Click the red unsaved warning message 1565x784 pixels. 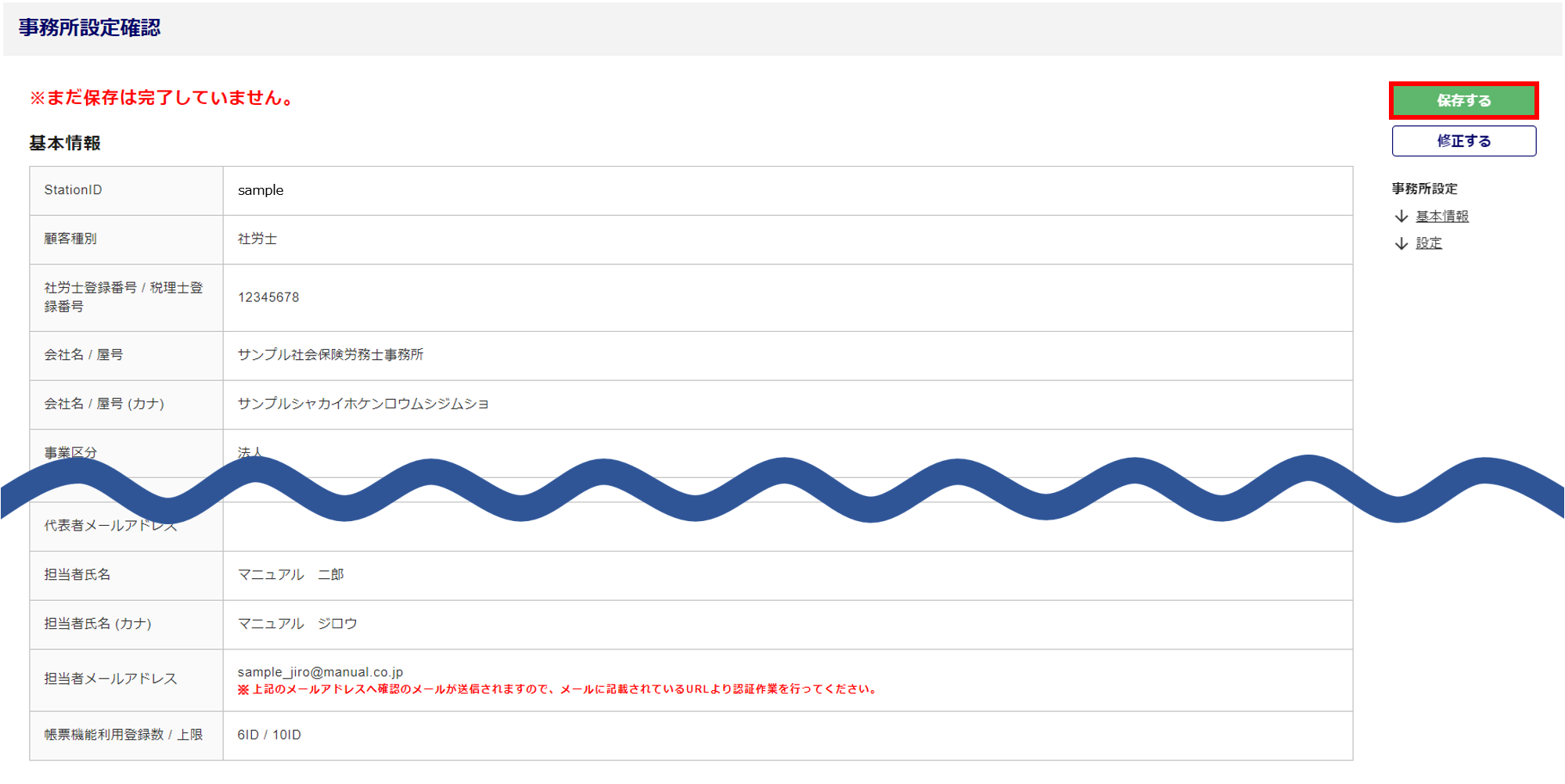(162, 98)
